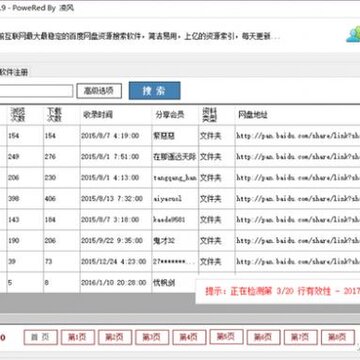Sort by 收录时间 column header
The width and height of the screenshot is (360, 360).
coord(98,115)
